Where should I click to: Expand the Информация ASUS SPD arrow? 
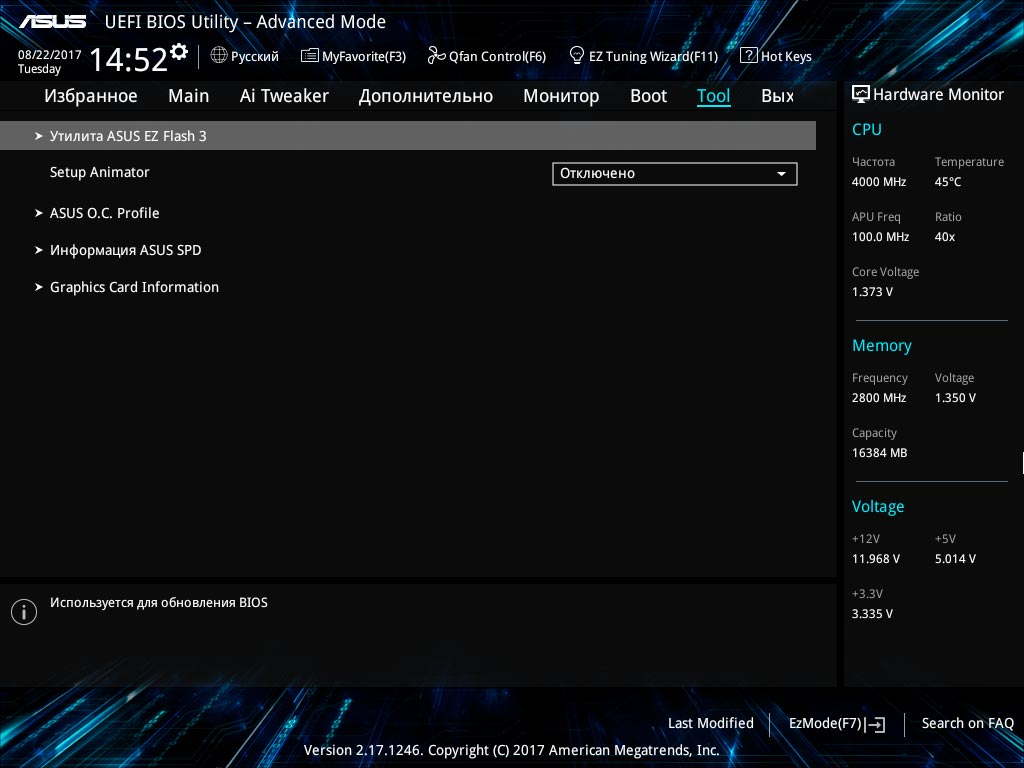39,250
